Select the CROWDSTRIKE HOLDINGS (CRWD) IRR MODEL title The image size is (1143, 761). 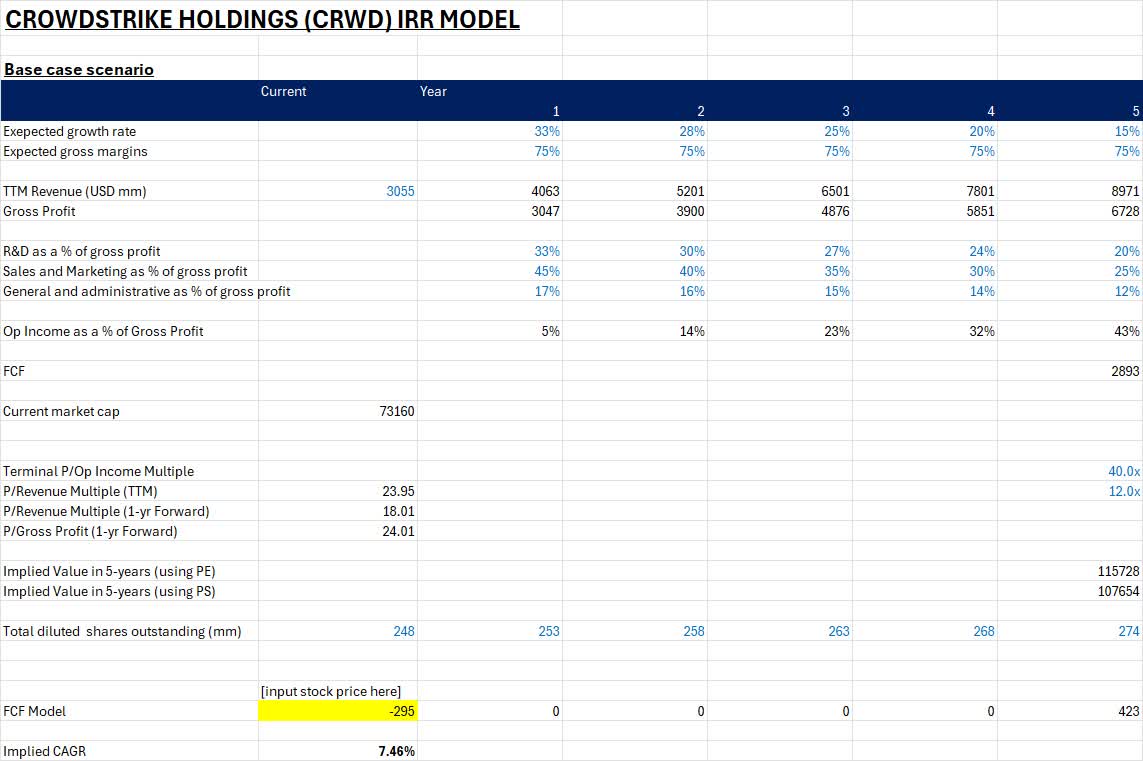coord(262,19)
